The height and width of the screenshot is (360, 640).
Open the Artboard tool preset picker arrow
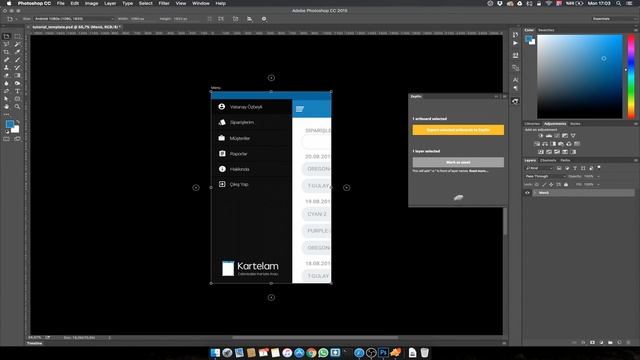pyautogui.click(x=16, y=19)
